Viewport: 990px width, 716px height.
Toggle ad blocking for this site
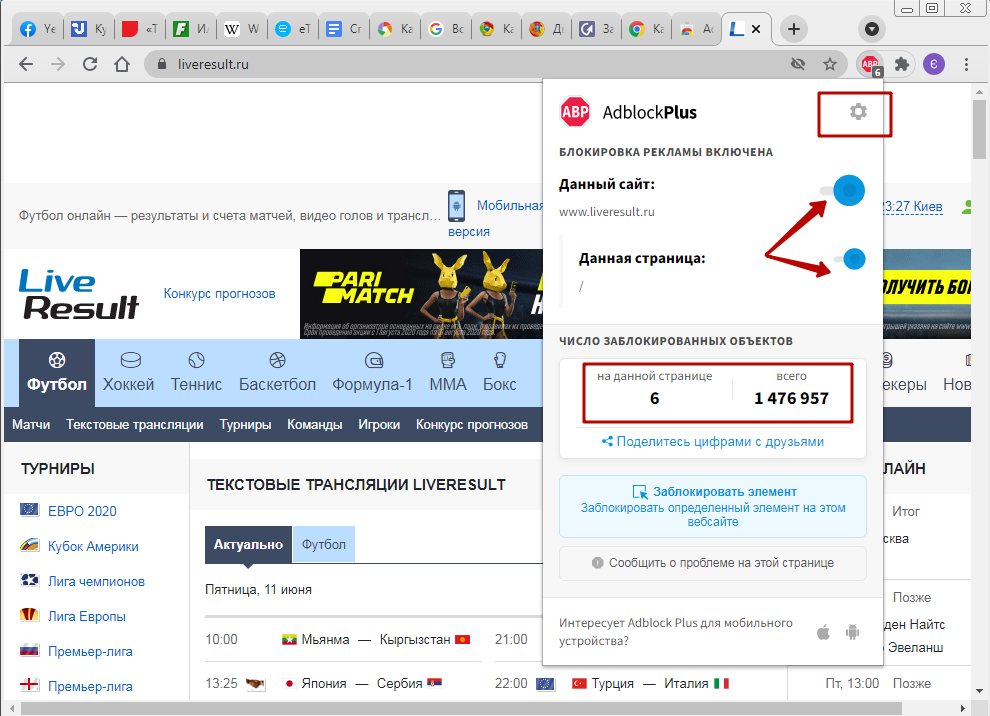click(x=842, y=190)
